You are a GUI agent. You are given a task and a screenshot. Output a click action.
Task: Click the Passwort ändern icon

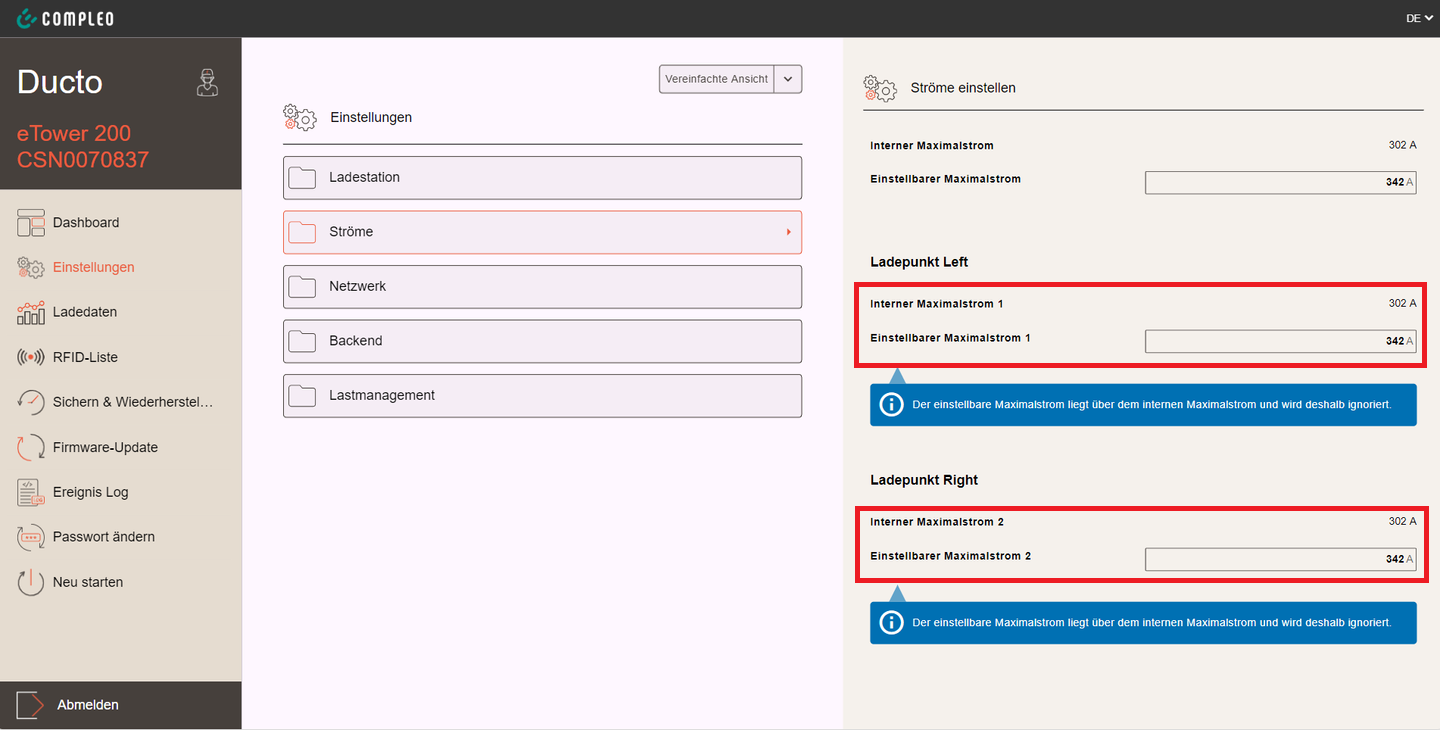(31, 537)
